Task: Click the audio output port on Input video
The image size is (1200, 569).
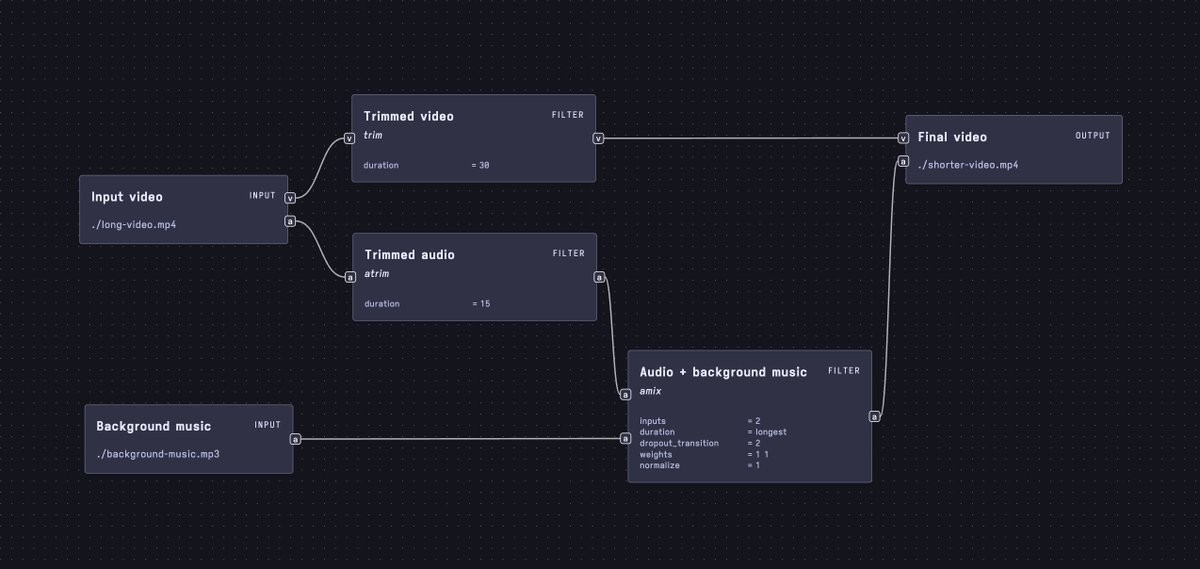Action: pyautogui.click(x=290, y=221)
